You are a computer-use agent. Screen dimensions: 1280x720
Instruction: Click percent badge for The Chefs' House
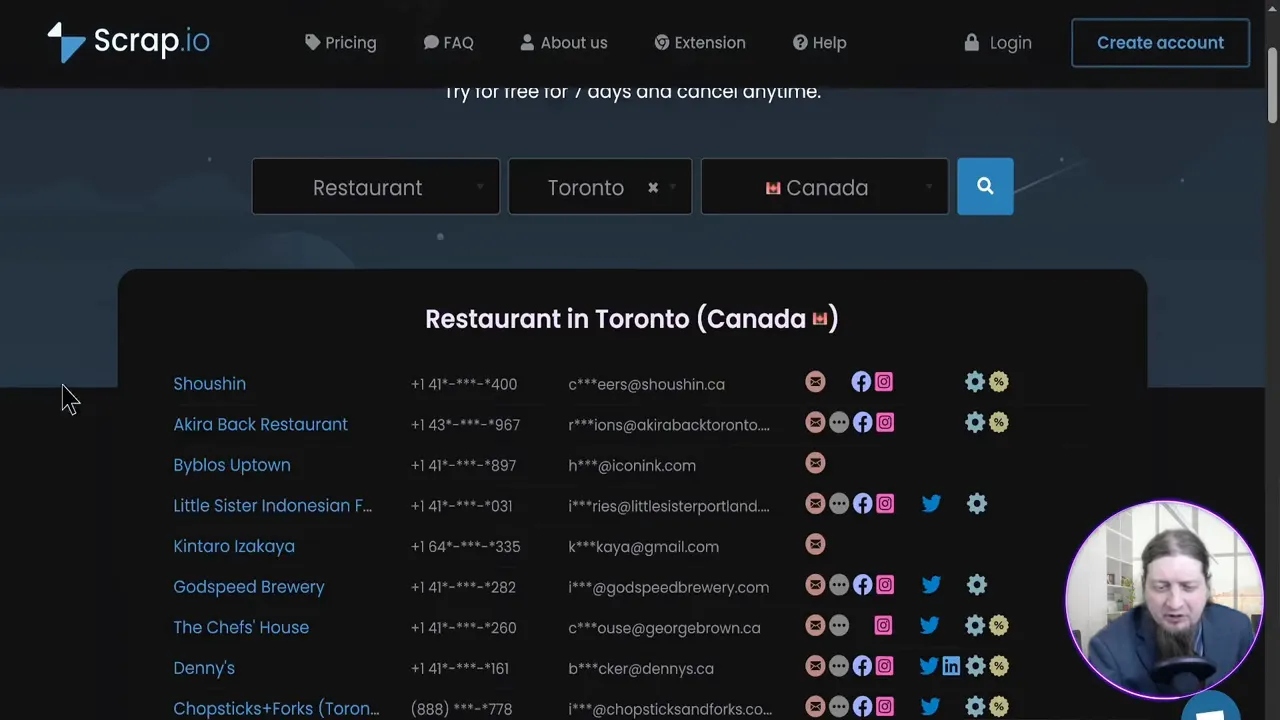[998, 626]
